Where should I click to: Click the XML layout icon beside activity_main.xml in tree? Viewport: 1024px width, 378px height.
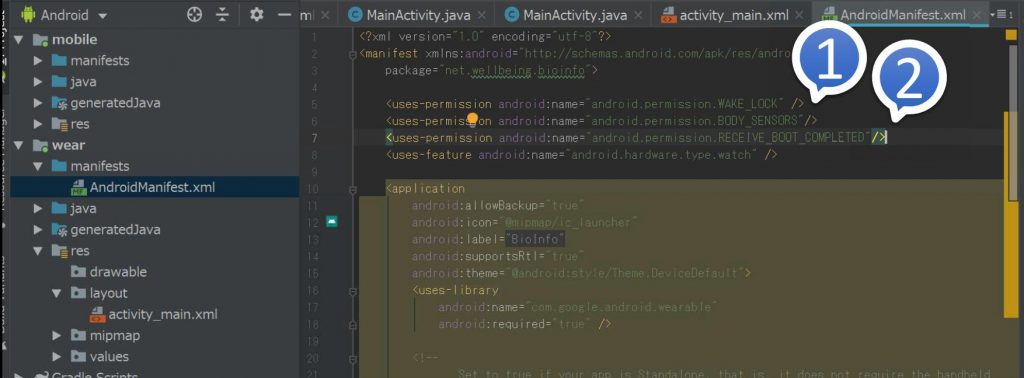pyautogui.click(x=97, y=315)
